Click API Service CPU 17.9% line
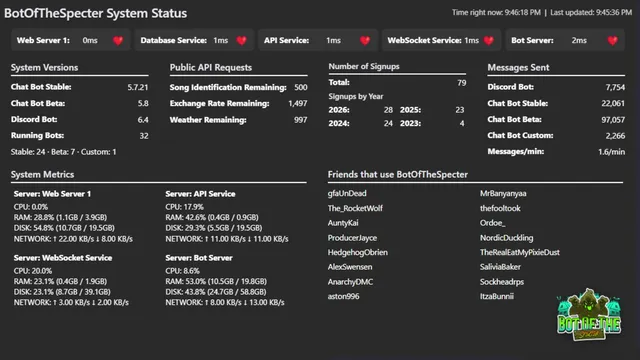This screenshot has height=360, width=640. point(184,207)
